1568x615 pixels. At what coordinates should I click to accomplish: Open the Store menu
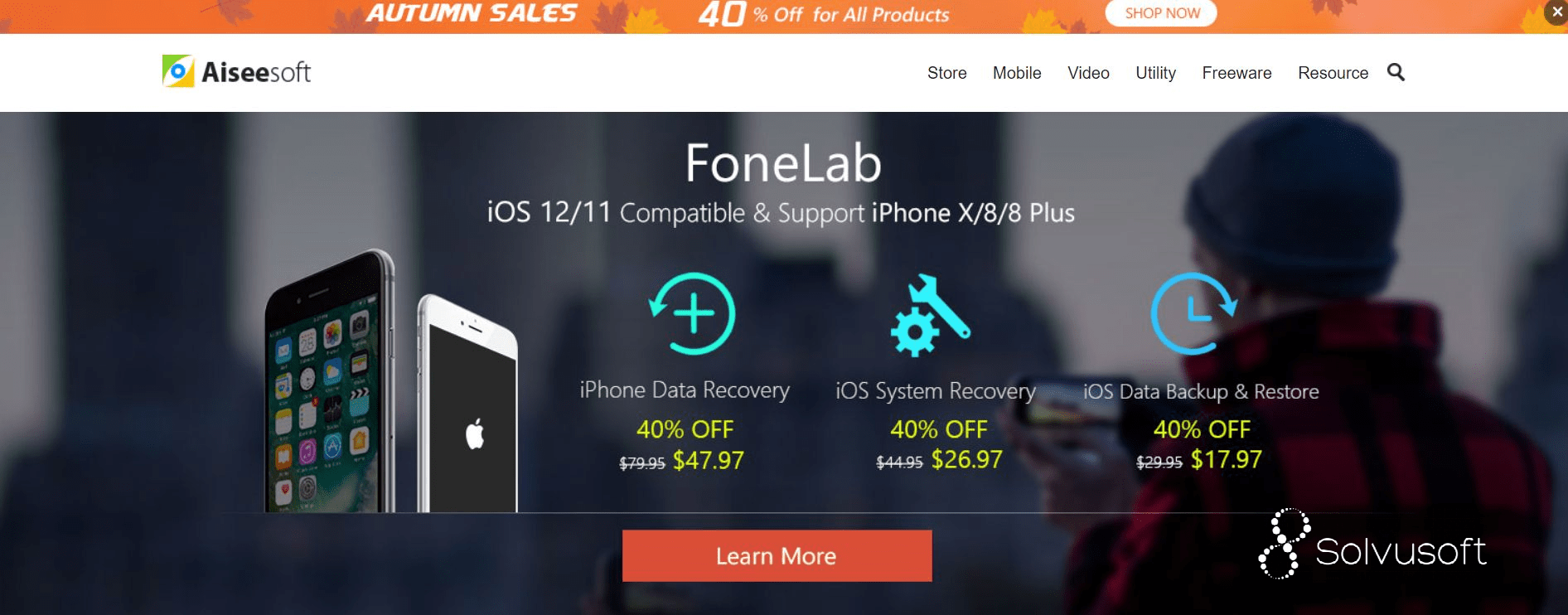(946, 73)
